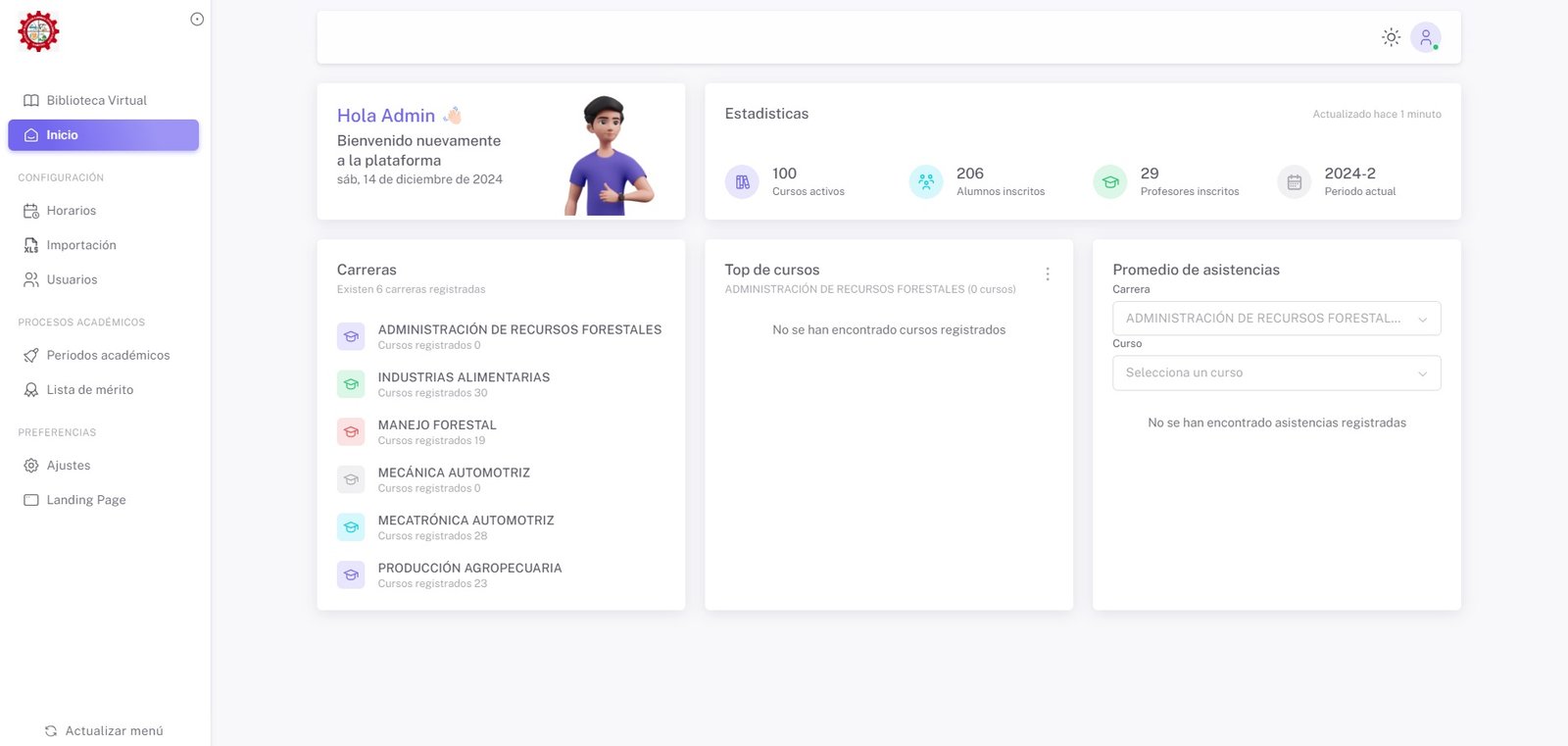Image resolution: width=1568 pixels, height=746 pixels.
Task: Click the Lista de mérito award icon
Action: (x=31, y=389)
